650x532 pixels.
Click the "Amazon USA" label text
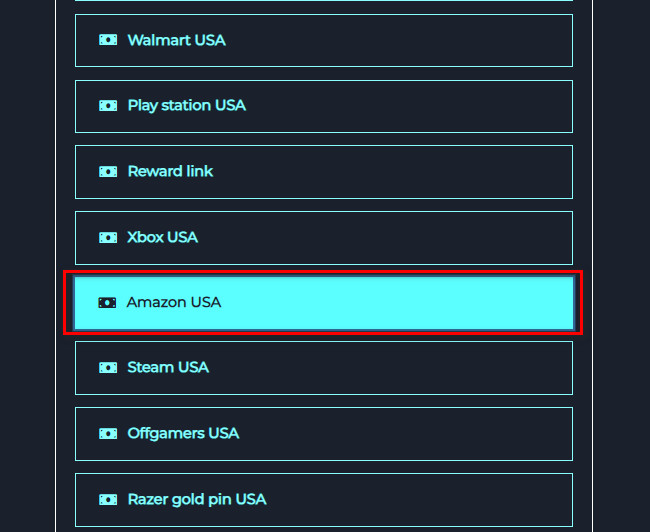(x=173, y=302)
